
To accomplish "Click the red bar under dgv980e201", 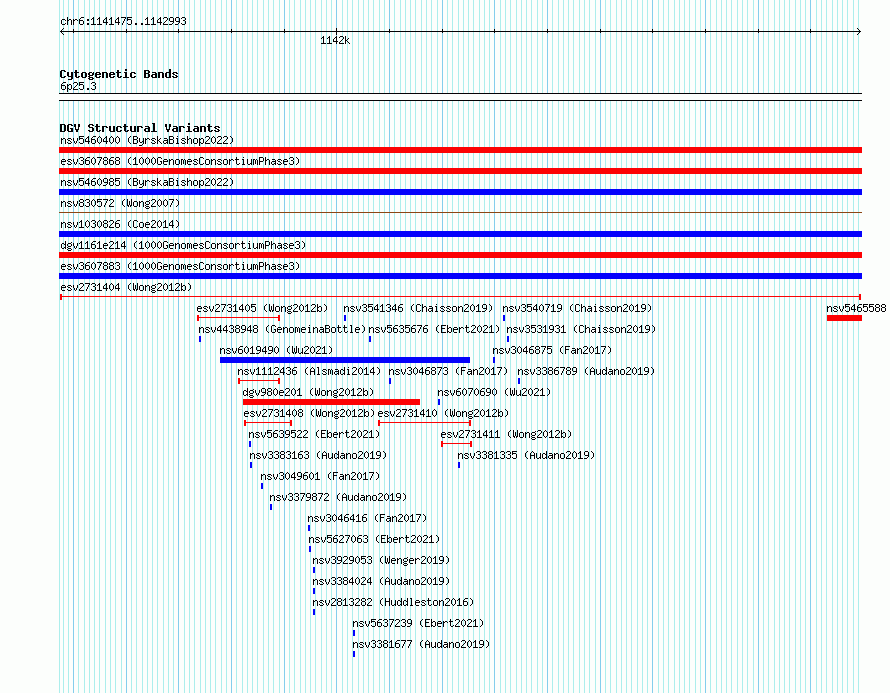I will (331, 402).
